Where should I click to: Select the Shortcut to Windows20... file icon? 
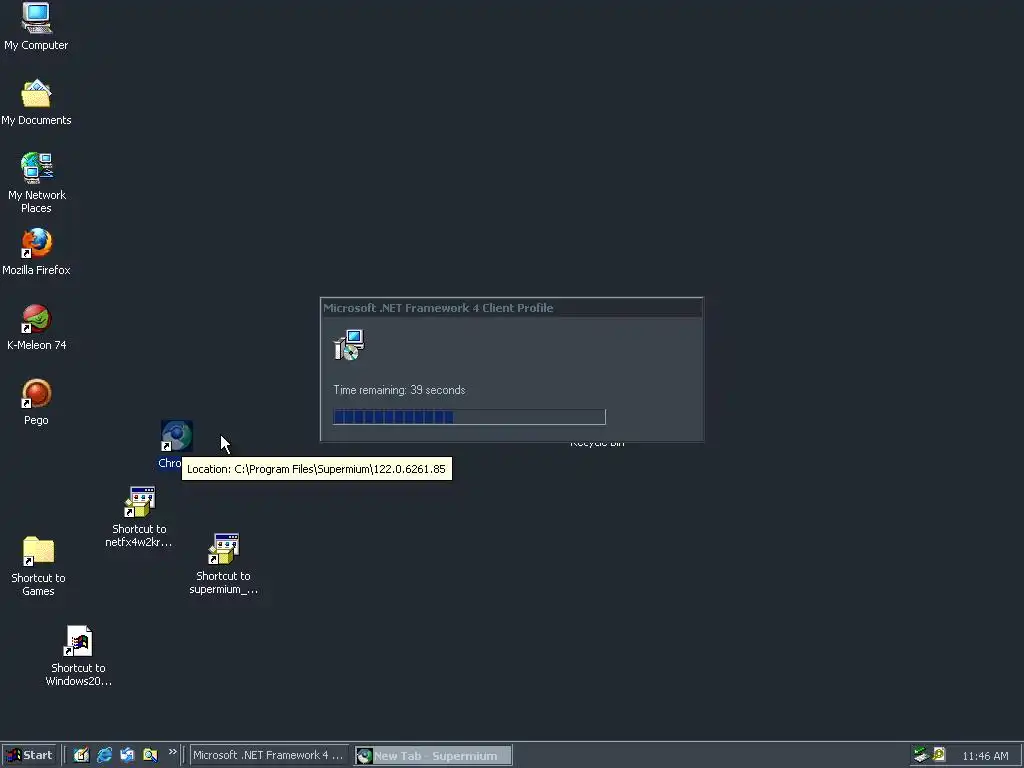click(78, 641)
